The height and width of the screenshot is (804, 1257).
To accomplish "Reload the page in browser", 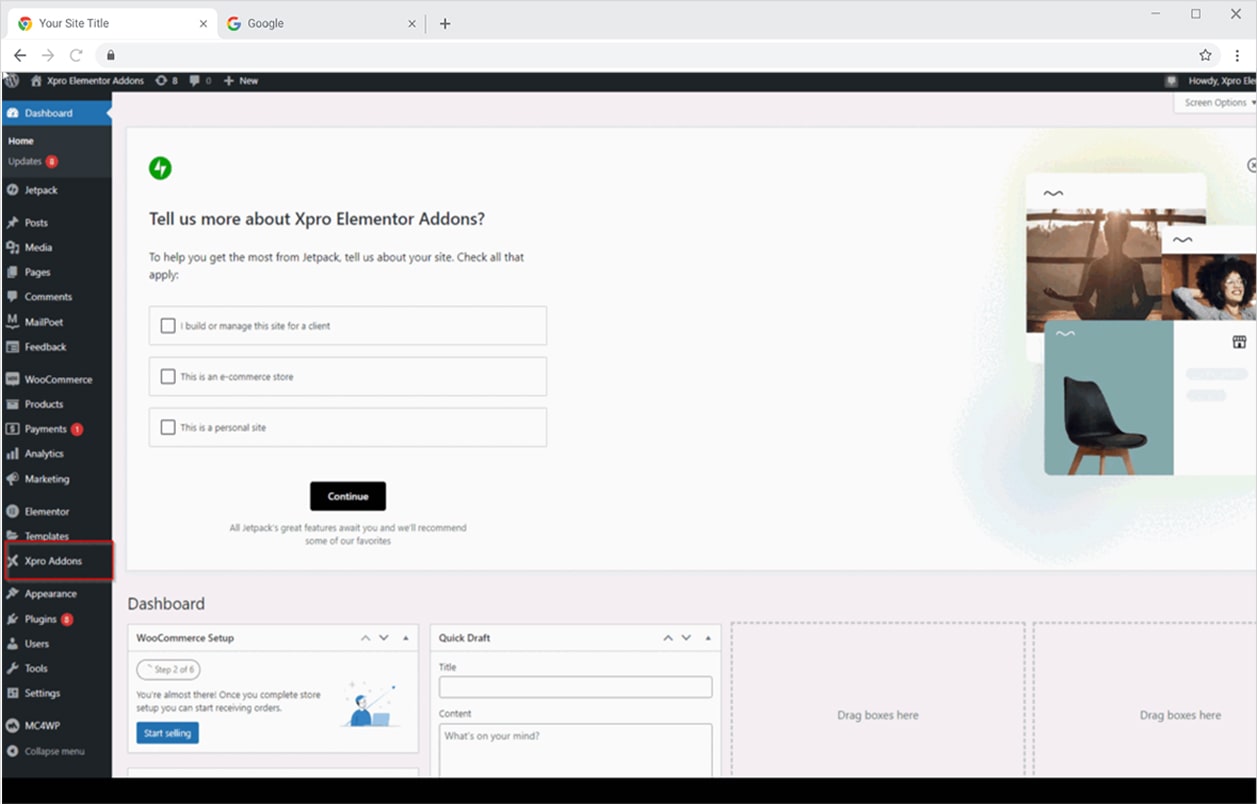I will [76, 55].
